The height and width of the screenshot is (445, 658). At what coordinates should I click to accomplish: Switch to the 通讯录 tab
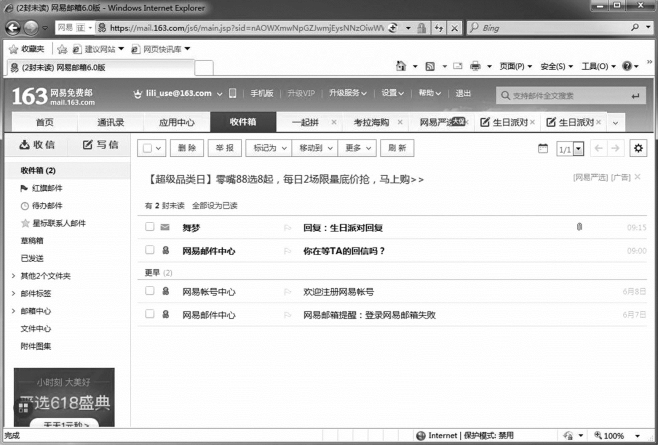111,122
